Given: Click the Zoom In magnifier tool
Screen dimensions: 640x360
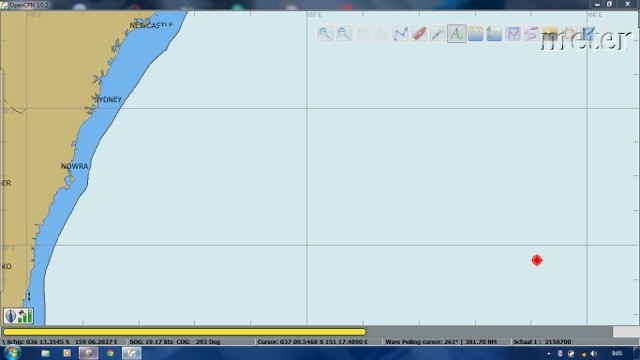Looking at the screenshot, I should pyautogui.click(x=325, y=33).
